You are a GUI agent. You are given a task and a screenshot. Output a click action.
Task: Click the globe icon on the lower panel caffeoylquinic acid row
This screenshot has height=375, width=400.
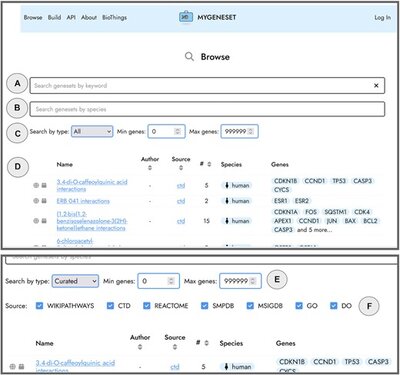pyautogui.click(x=13, y=366)
